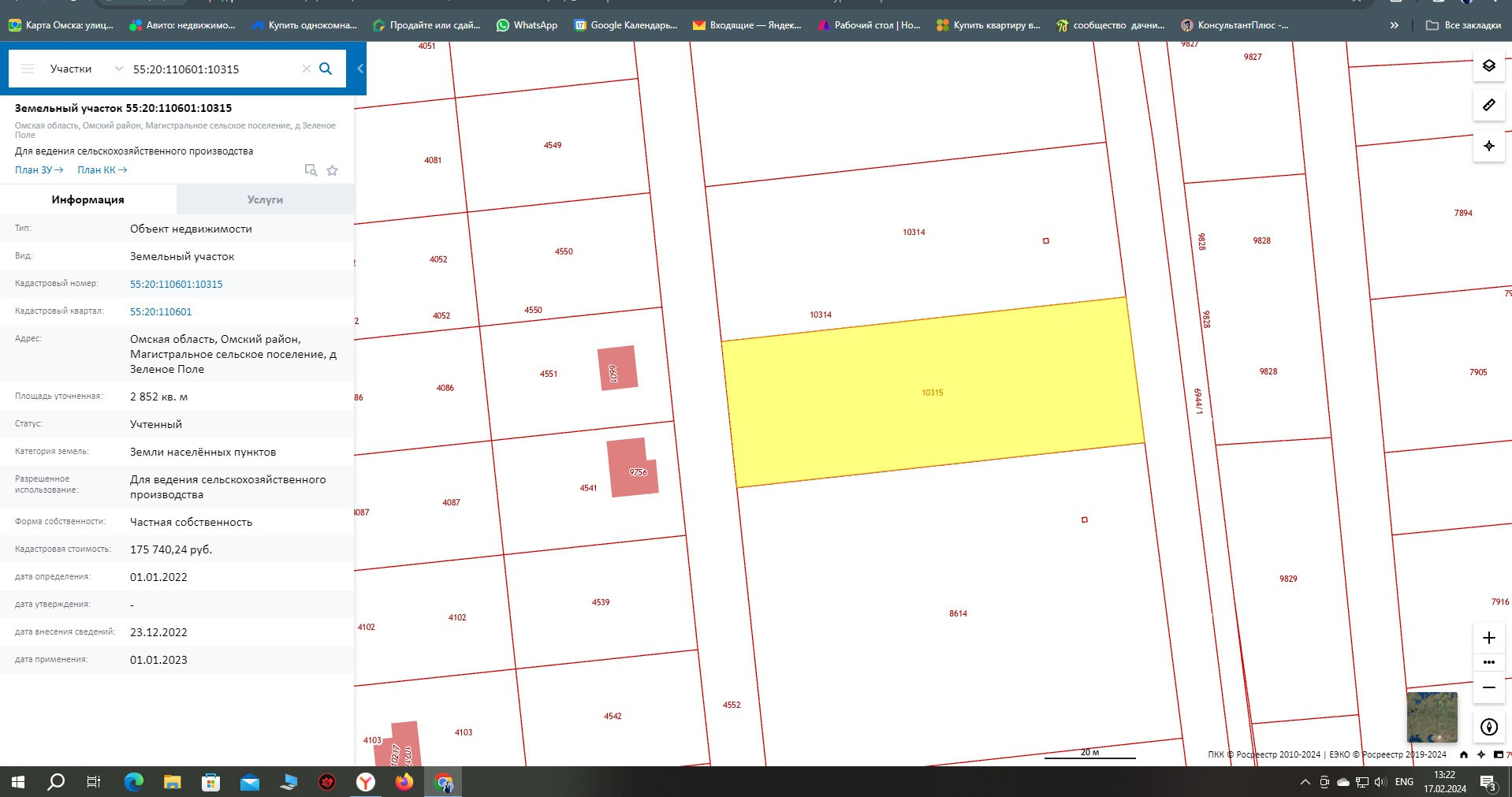
Task: Expand the Участки search type dropdown
Action: pyautogui.click(x=118, y=69)
